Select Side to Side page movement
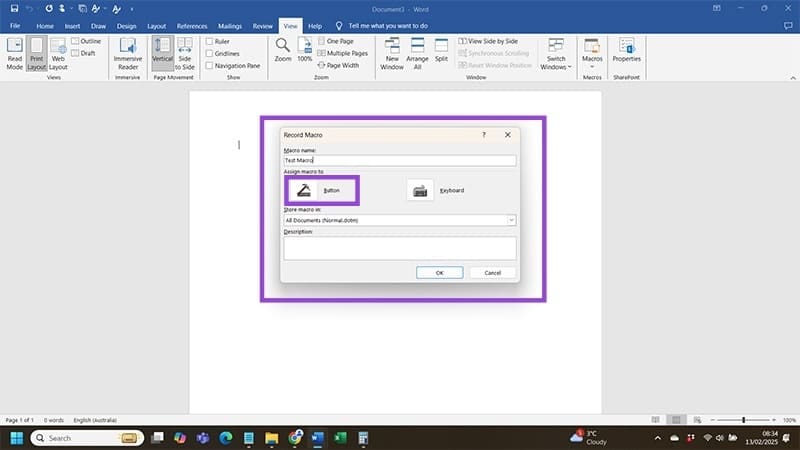 click(x=184, y=52)
